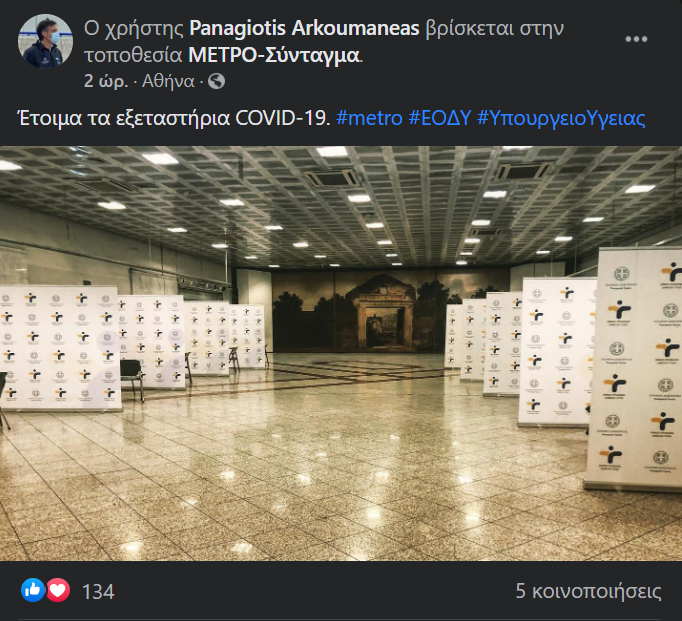
Task: Click the red heart Love reaction icon
Action: [58, 590]
